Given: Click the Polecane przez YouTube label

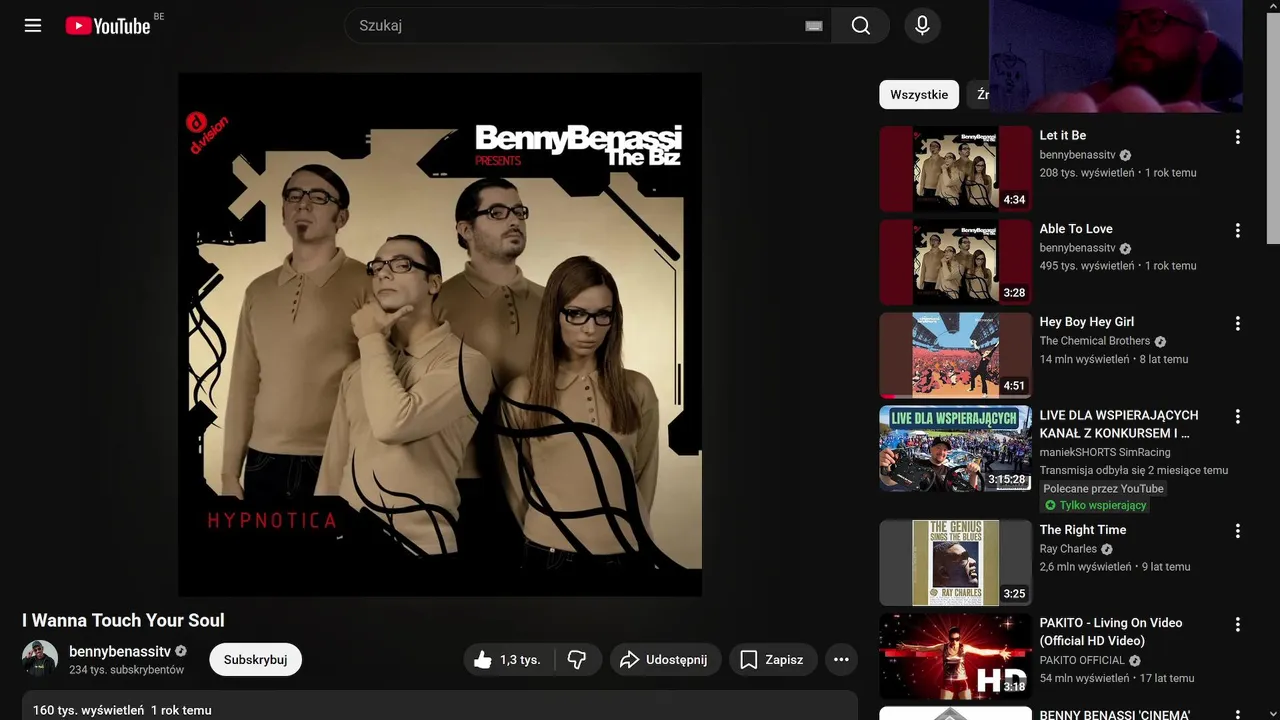Looking at the screenshot, I should coord(1104,489).
